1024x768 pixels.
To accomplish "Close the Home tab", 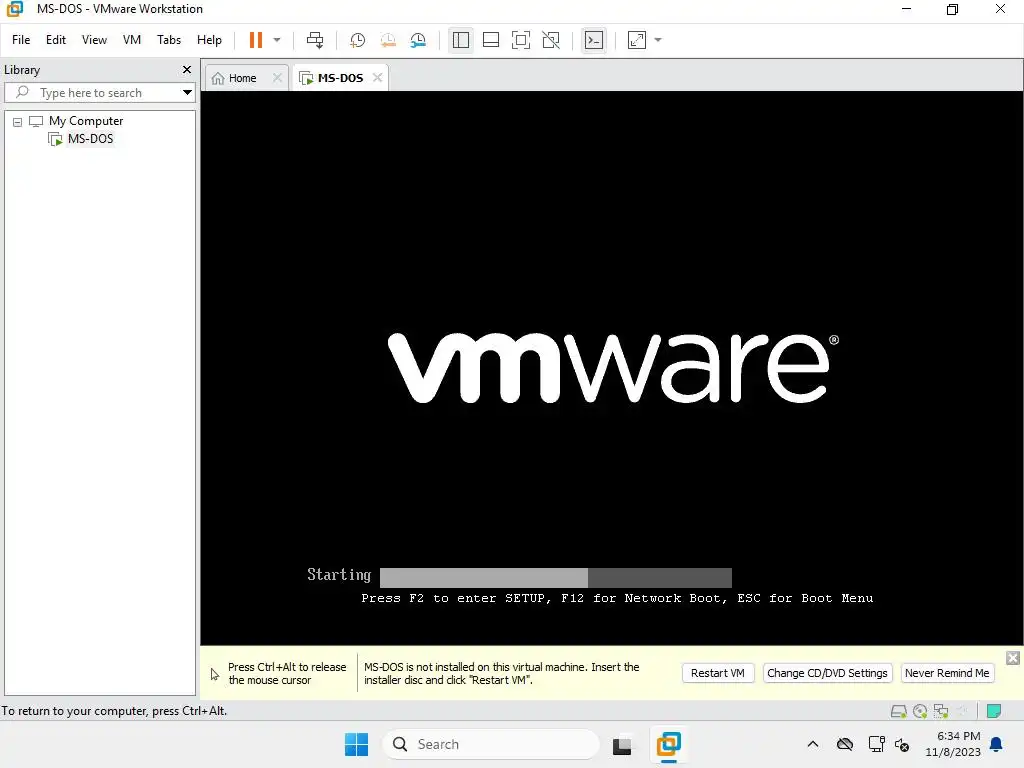I will (278, 78).
